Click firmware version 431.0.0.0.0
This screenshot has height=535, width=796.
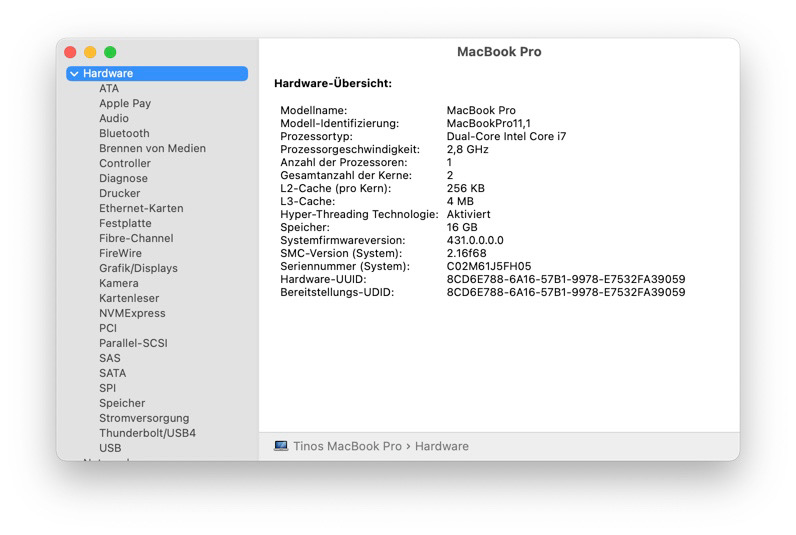point(475,241)
